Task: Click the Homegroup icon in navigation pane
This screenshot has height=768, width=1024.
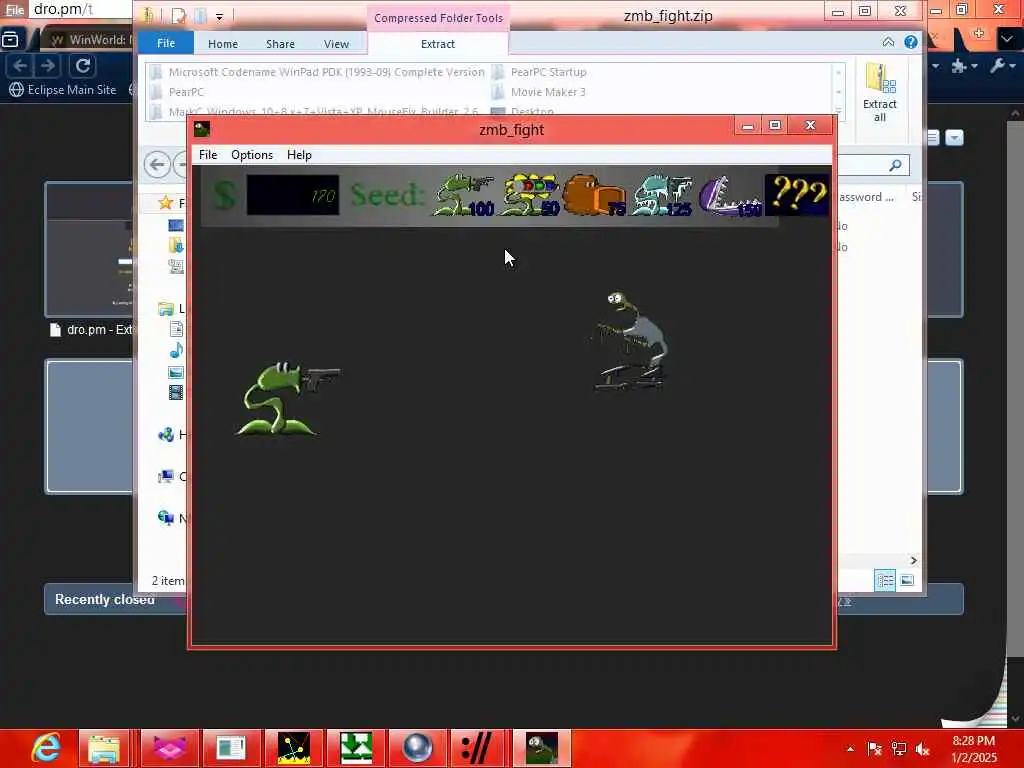Action: [x=166, y=435]
